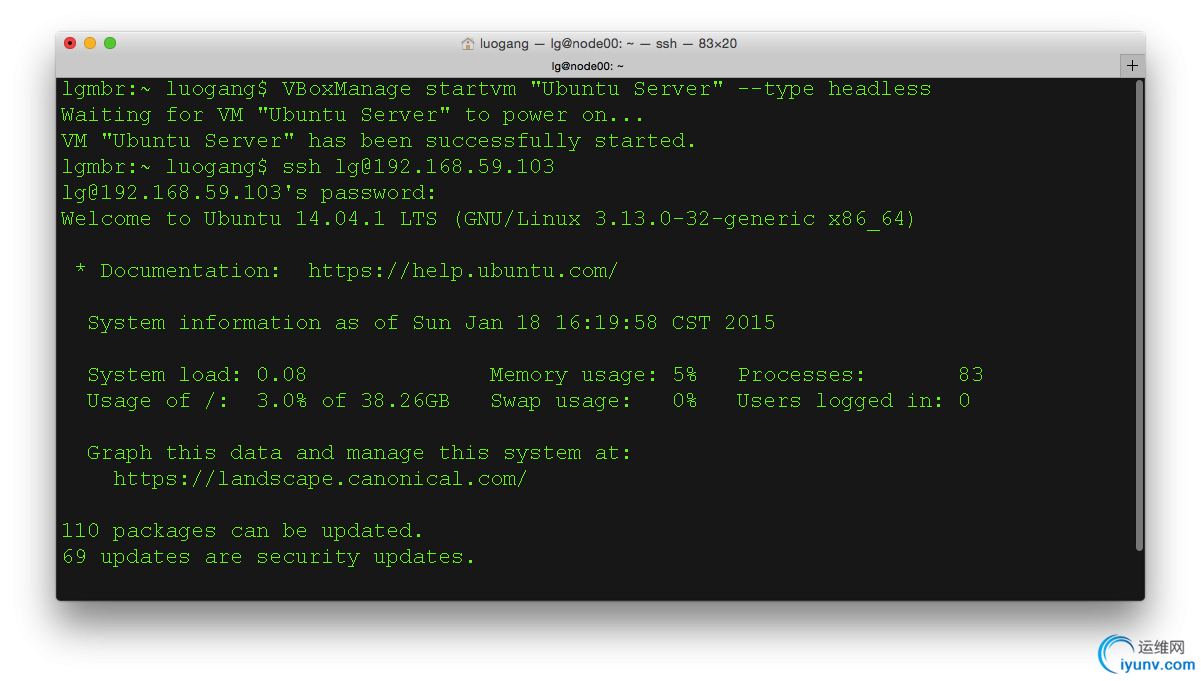Viewport: 1201px width, 681px height.
Task: Open the https://help.ubuntu.com/ link
Action: coord(463,271)
